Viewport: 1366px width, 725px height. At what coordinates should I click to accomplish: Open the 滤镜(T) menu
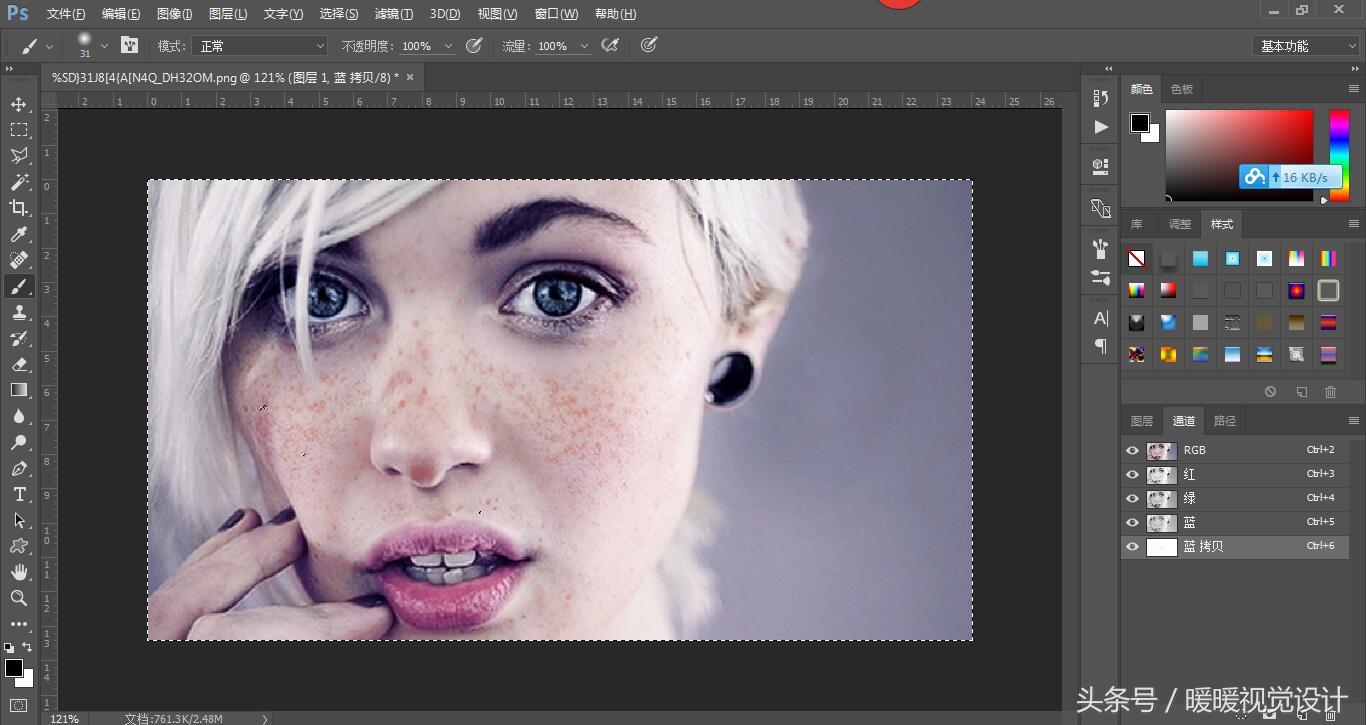tap(393, 14)
